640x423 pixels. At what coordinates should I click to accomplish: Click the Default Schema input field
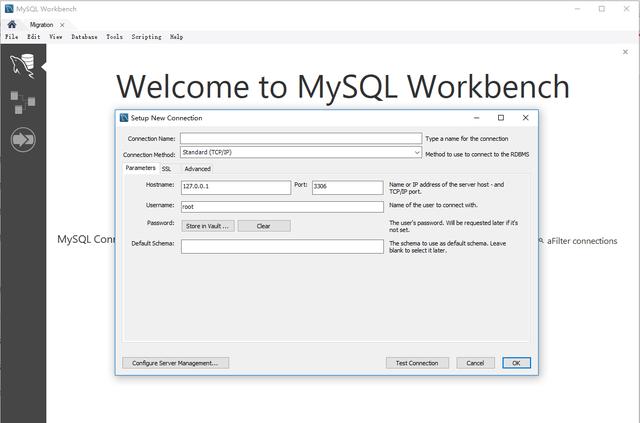pos(282,247)
